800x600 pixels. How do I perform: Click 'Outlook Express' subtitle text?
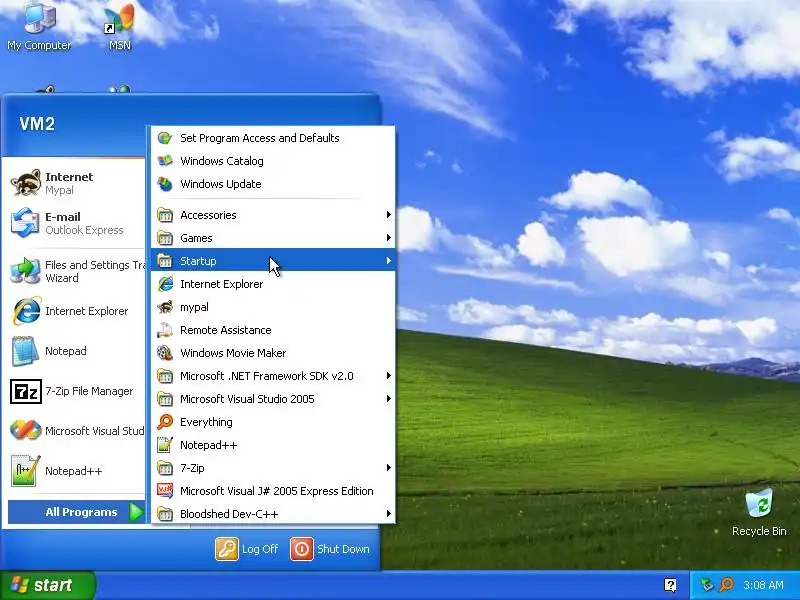84,230
